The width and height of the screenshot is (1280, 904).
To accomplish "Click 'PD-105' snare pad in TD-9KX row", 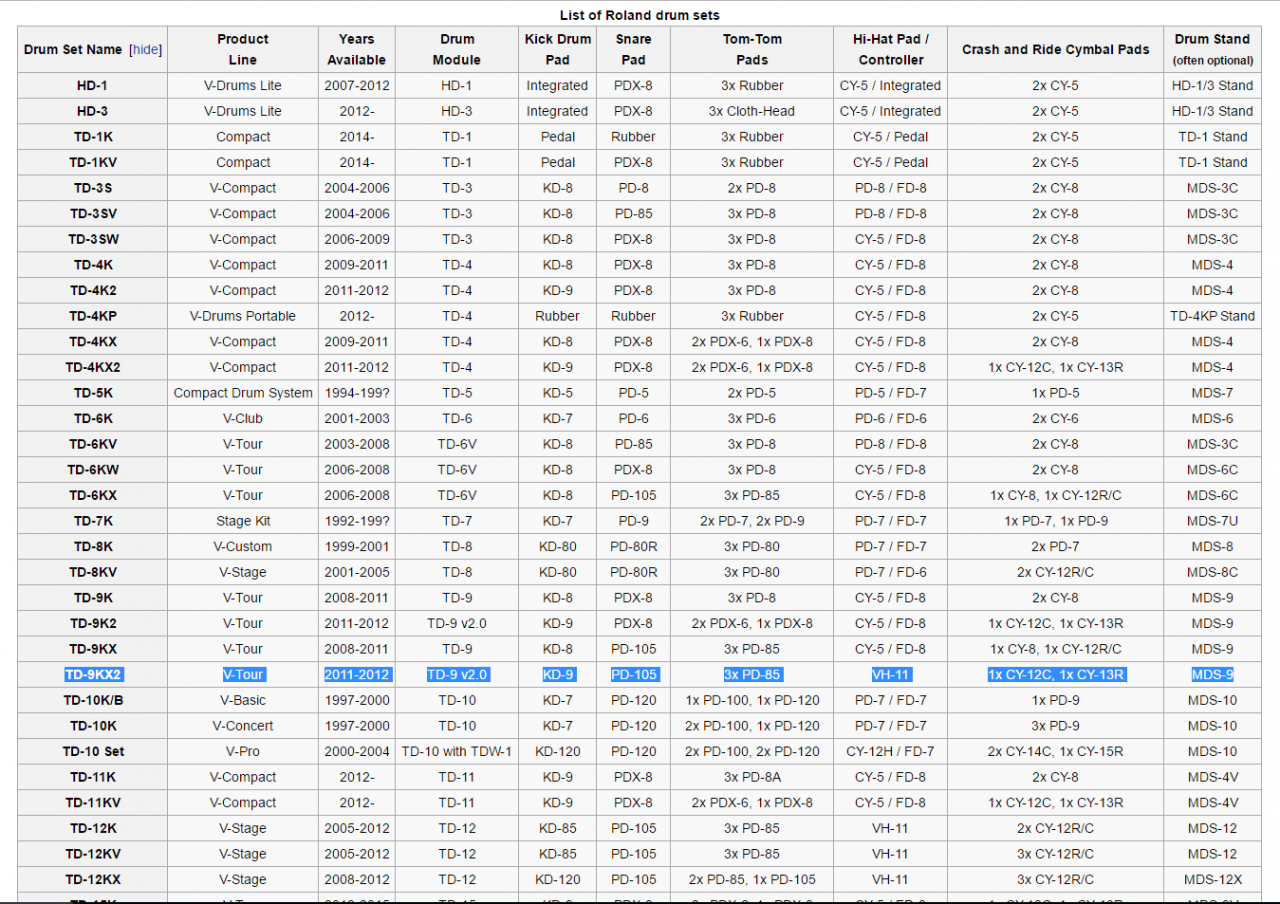I will point(633,649).
